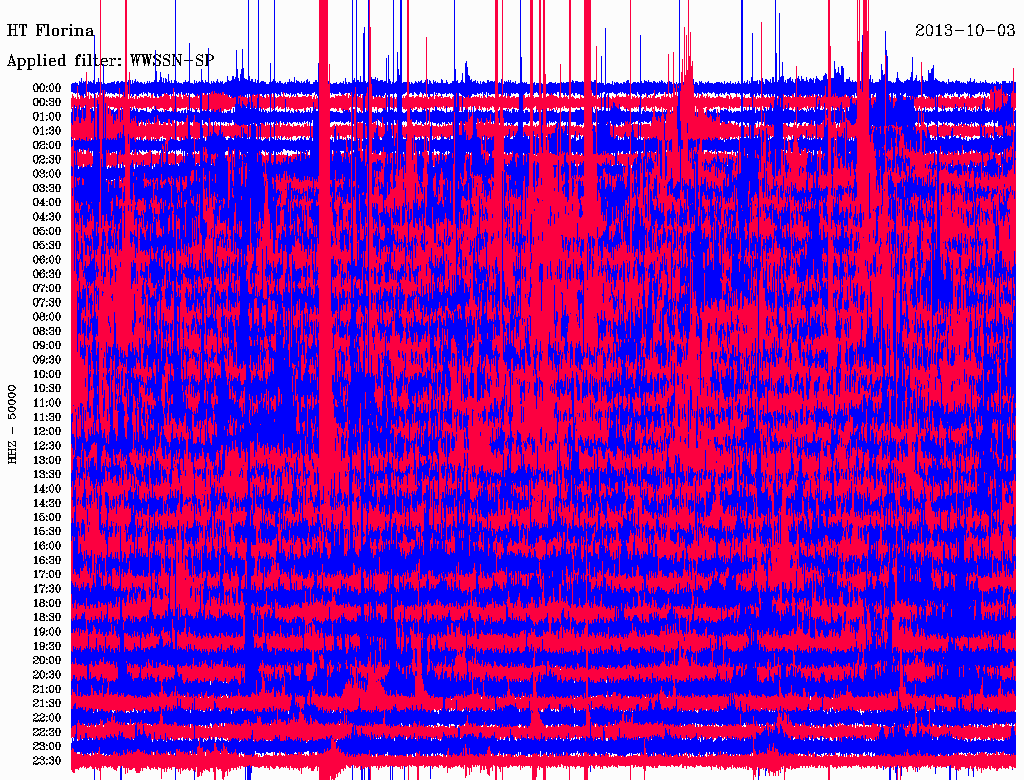Select the 20:30 time label
Screen dimensions: 1024x780
pyautogui.click(x=47, y=674)
